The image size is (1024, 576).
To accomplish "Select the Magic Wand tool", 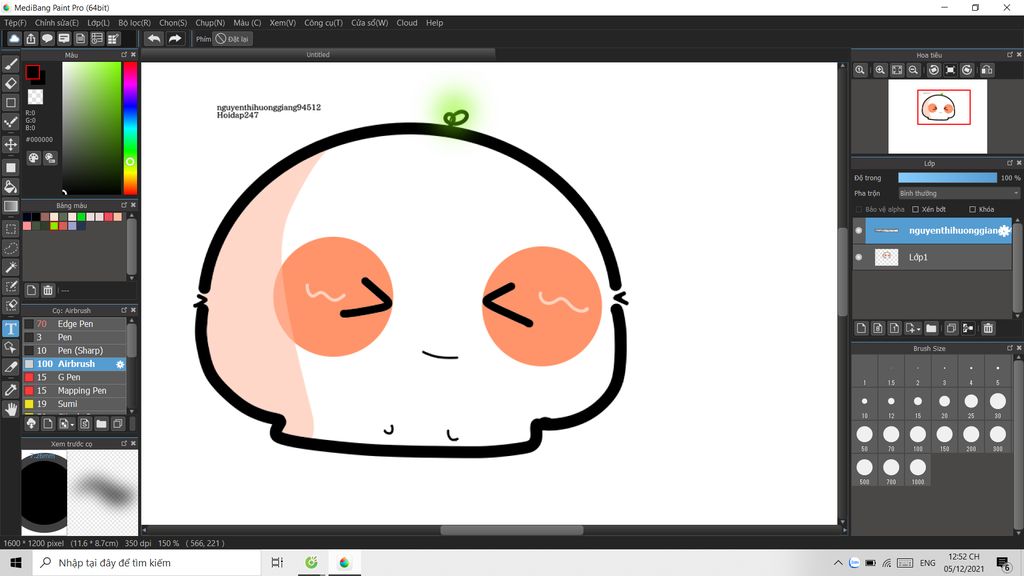I will tap(10, 267).
